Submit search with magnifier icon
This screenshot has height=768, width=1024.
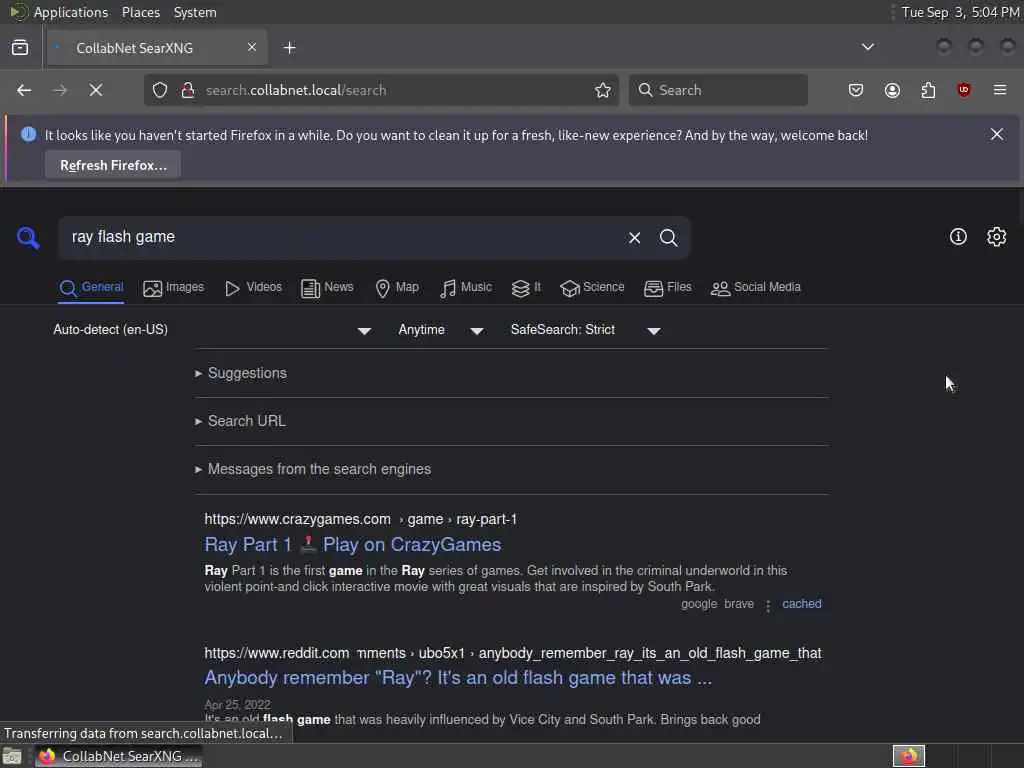[x=668, y=238]
